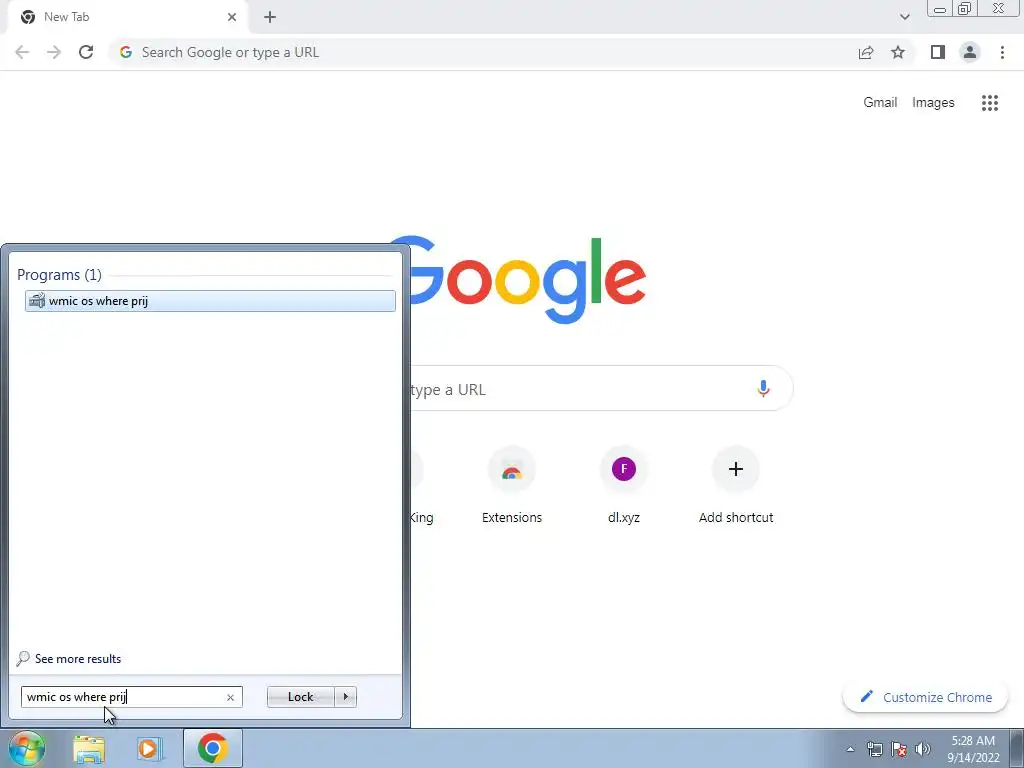Viewport: 1024px width, 768px height.
Task: Open tab search dropdown arrow
Action: (x=904, y=17)
